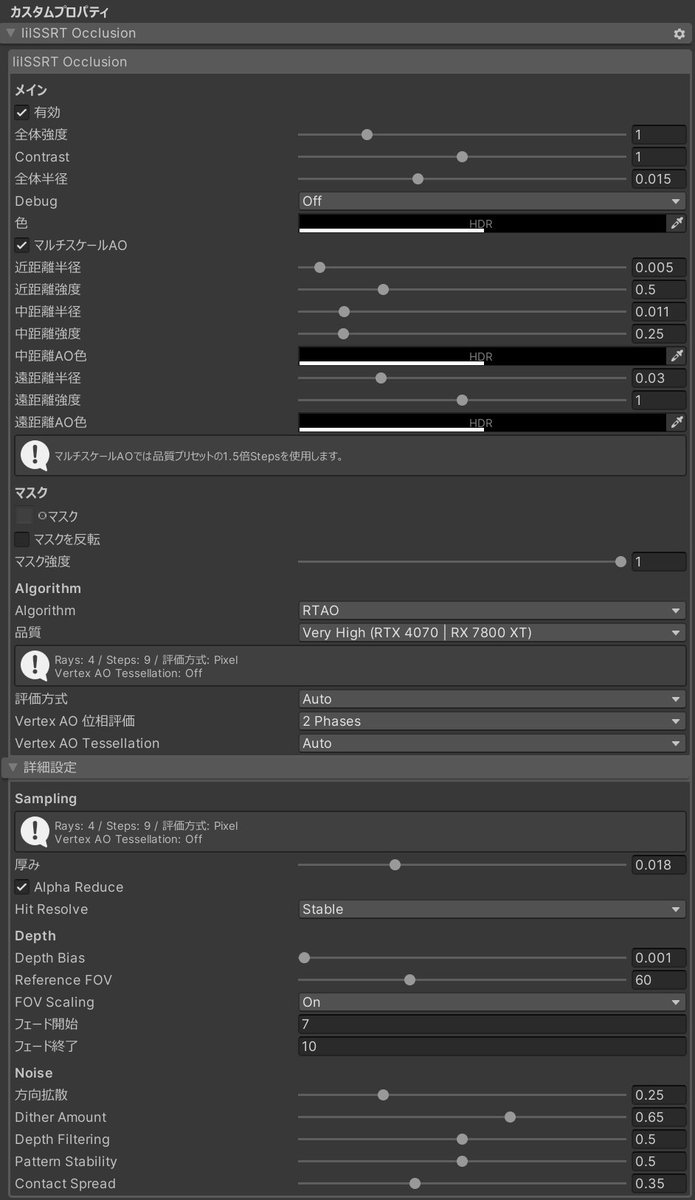Open the Debug dropdown

click(492, 201)
